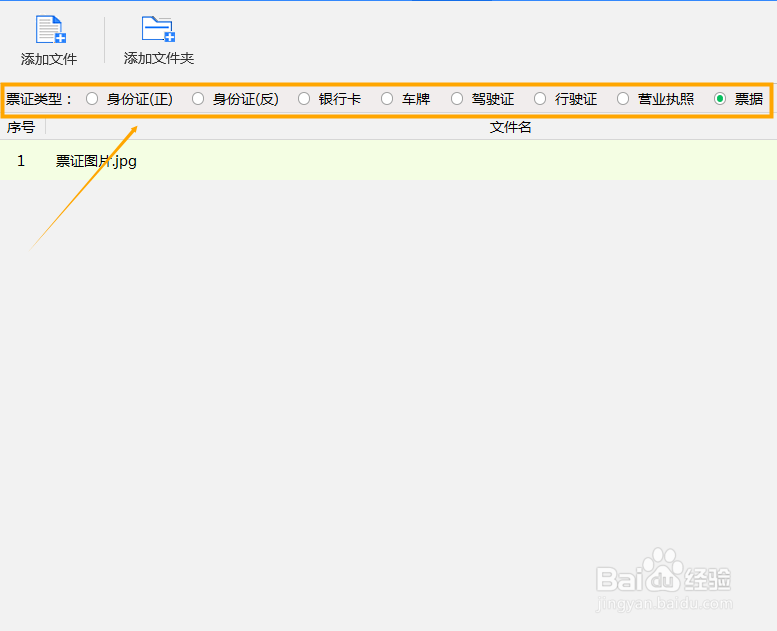
Task: Click the 文件名 column header
Action: coord(510,127)
